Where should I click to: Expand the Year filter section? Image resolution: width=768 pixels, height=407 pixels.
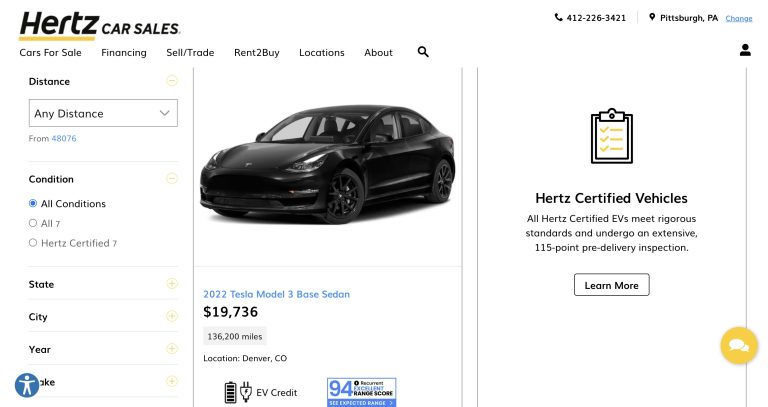[103, 349]
